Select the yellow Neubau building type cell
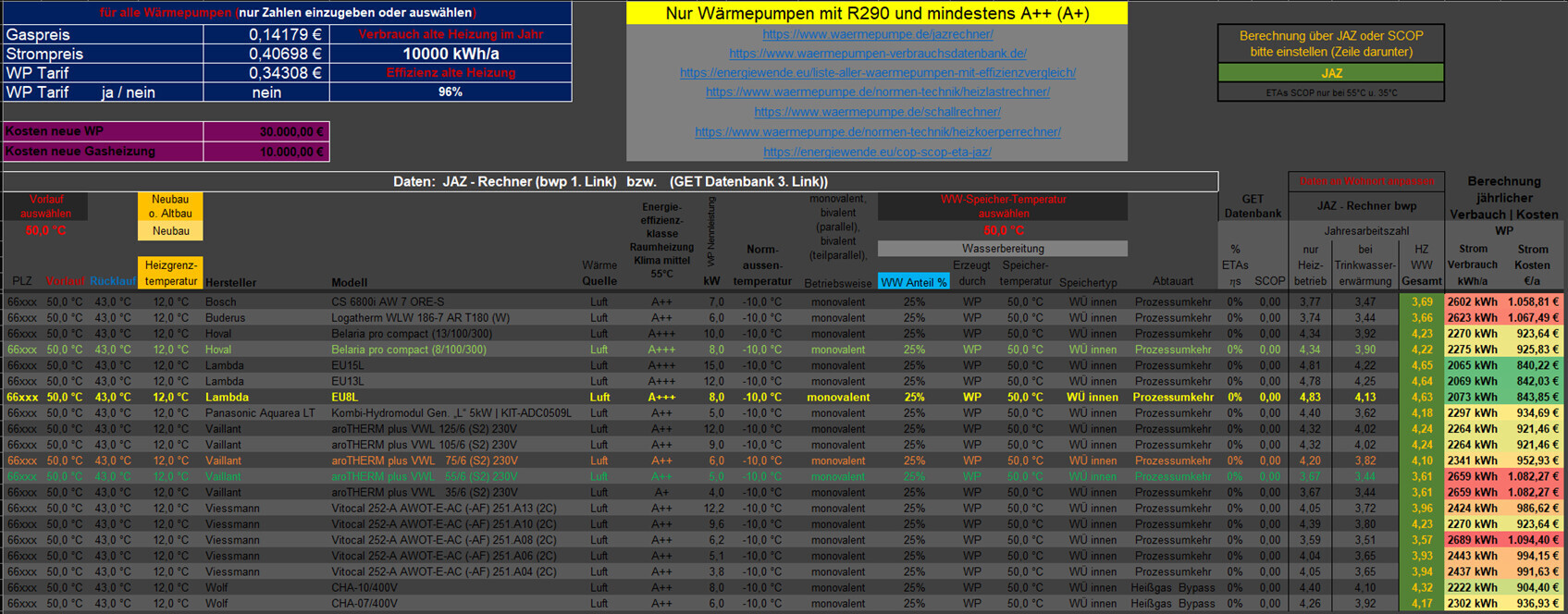The image size is (1568, 614). pos(170,231)
